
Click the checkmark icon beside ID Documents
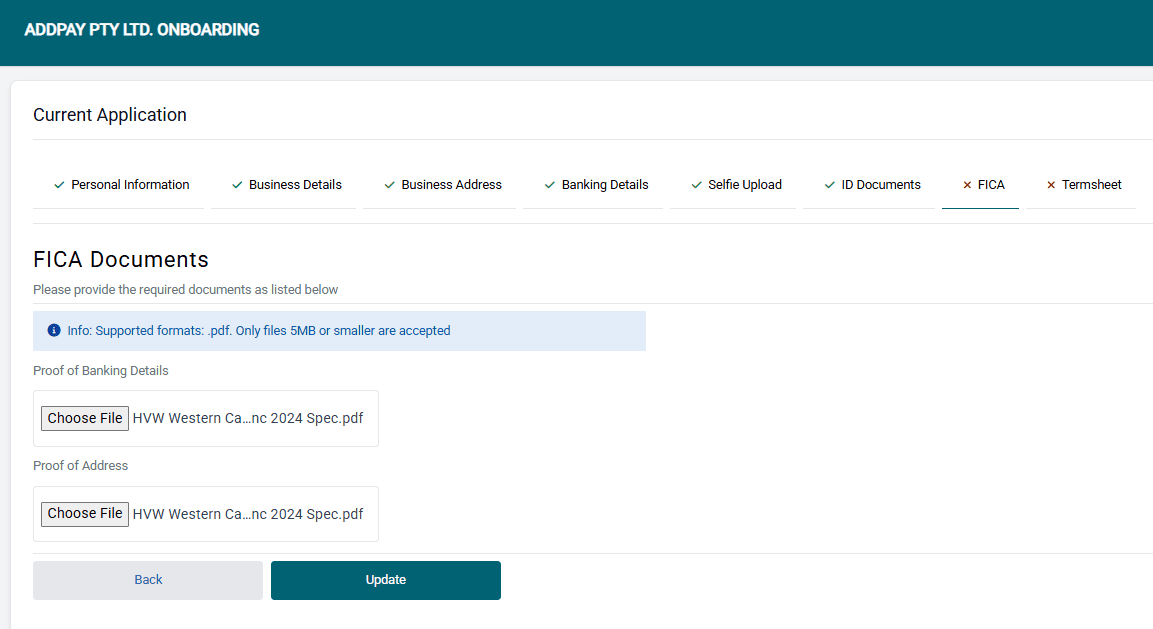[x=830, y=185]
